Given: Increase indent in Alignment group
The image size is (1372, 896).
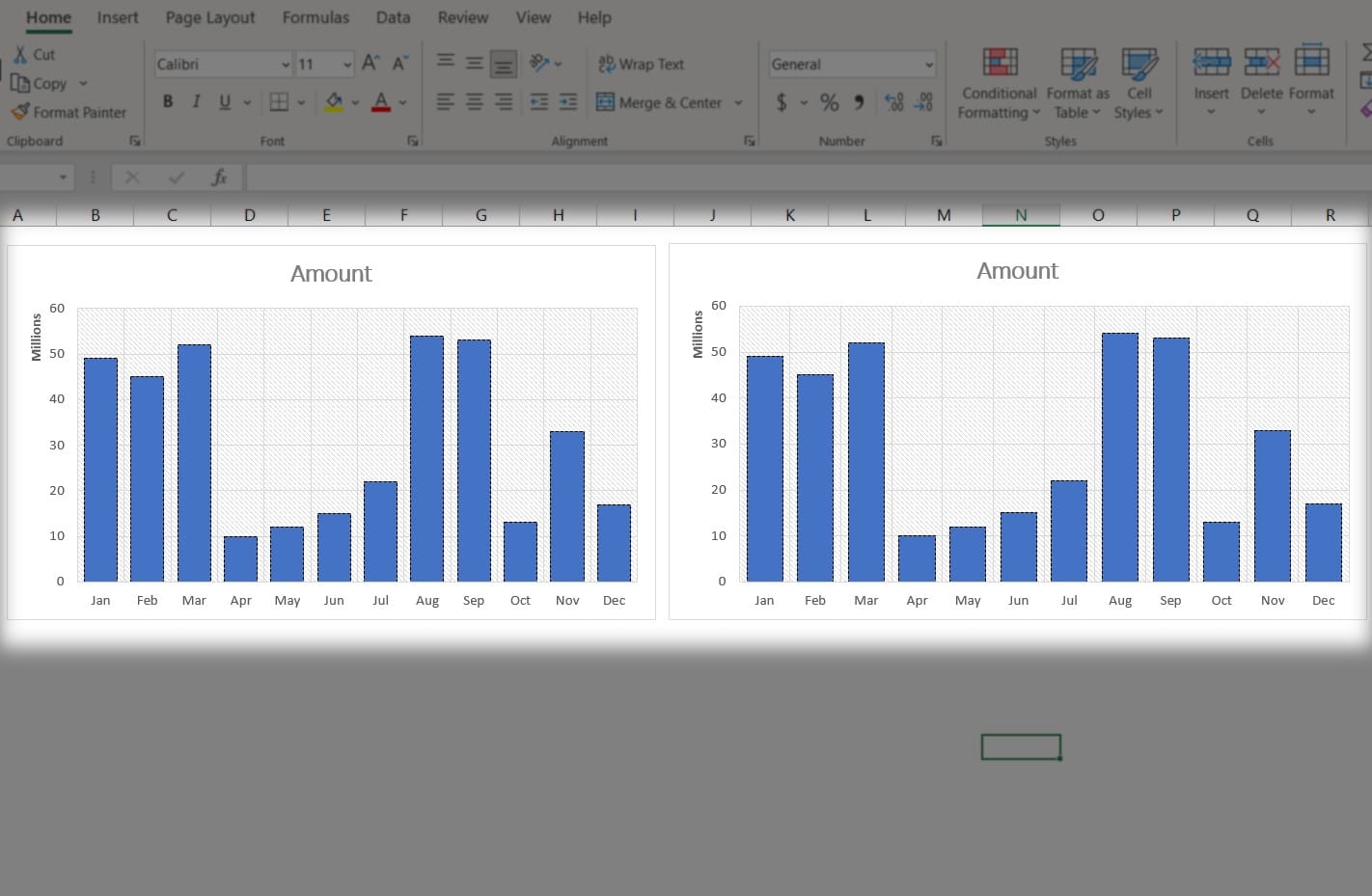Looking at the screenshot, I should click(568, 102).
